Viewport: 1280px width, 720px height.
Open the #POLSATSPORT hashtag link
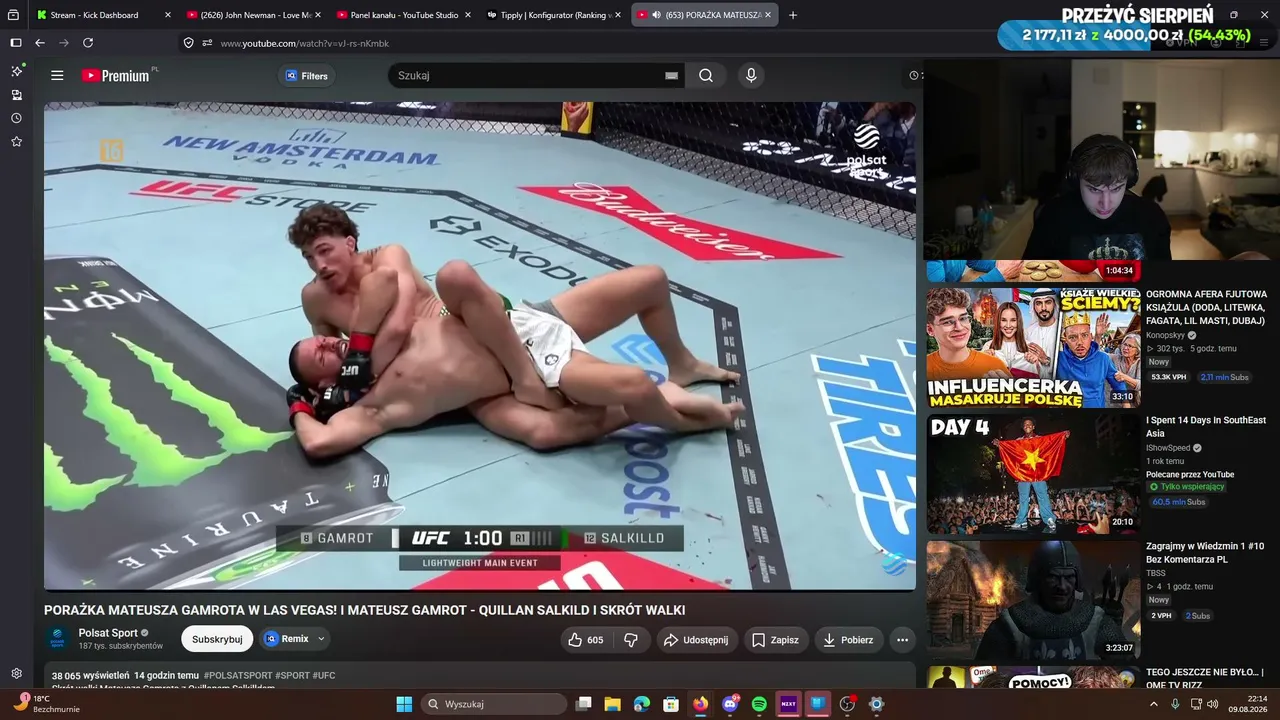tap(237, 676)
